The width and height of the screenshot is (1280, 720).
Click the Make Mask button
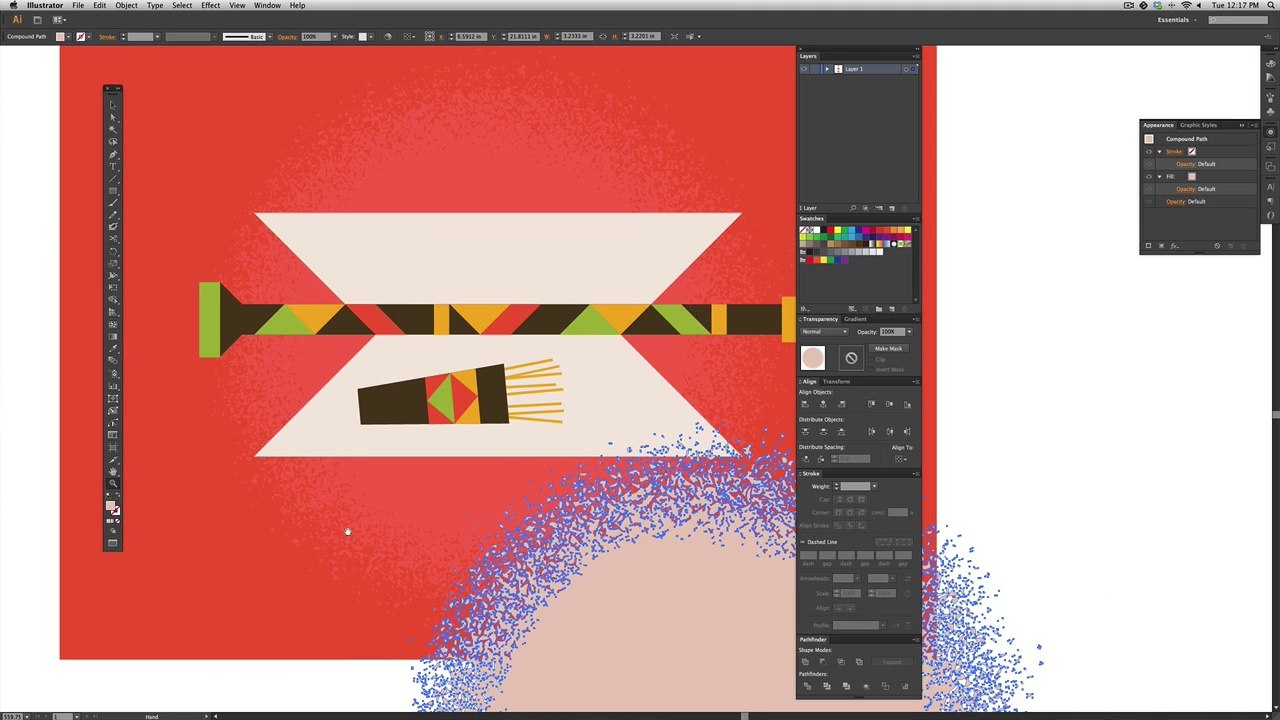point(888,349)
